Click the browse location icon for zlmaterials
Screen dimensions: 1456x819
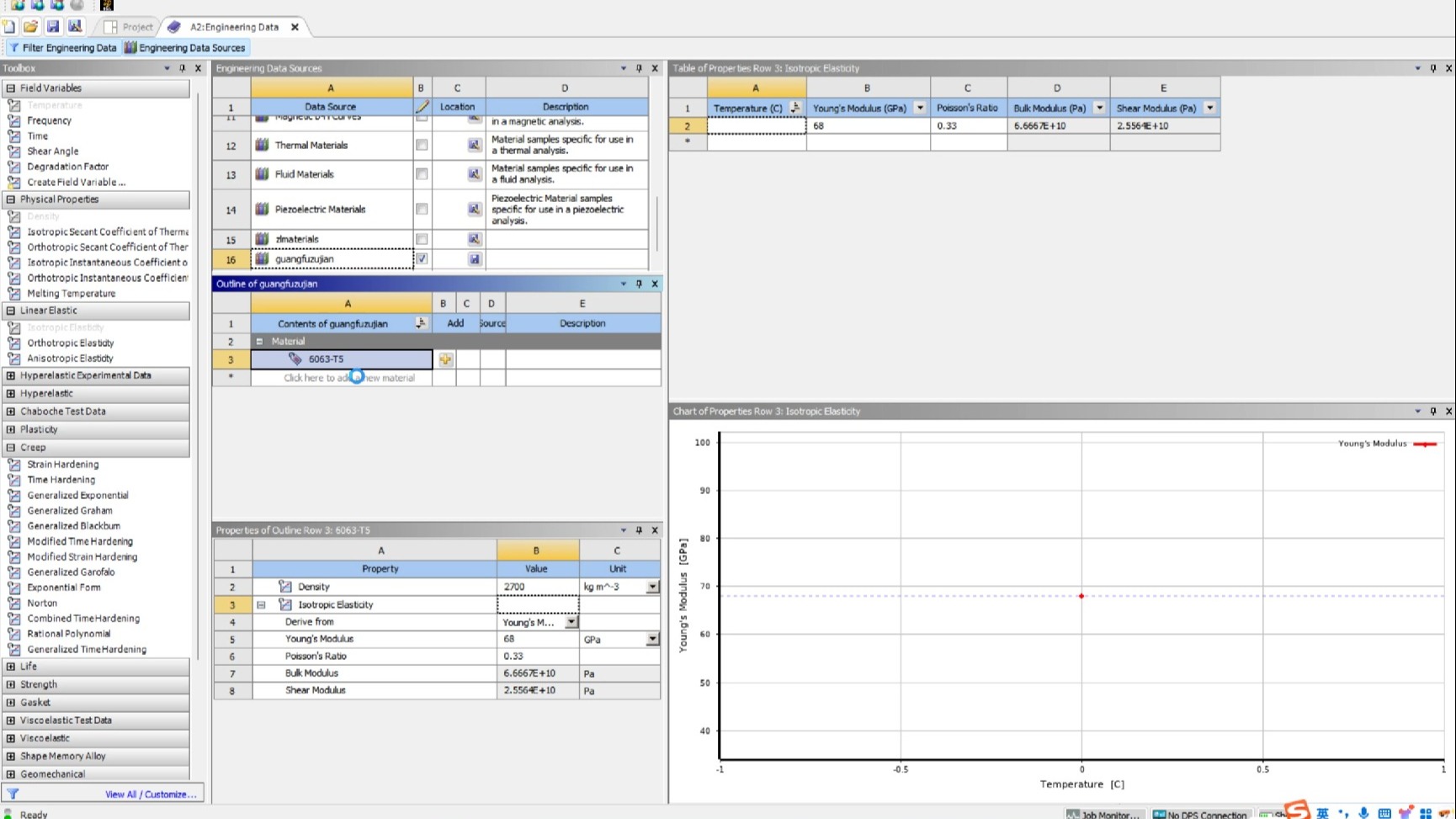click(x=474, y=239)
